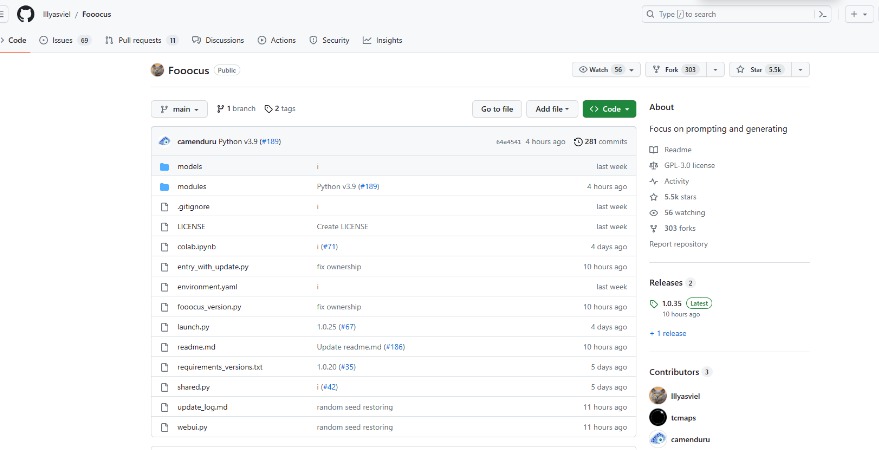Image resolution: width=879 pixels, height=450 pixels.
Task: Click the Fooocus breadcrumb repository link
Action: click(x=96, y=15)
